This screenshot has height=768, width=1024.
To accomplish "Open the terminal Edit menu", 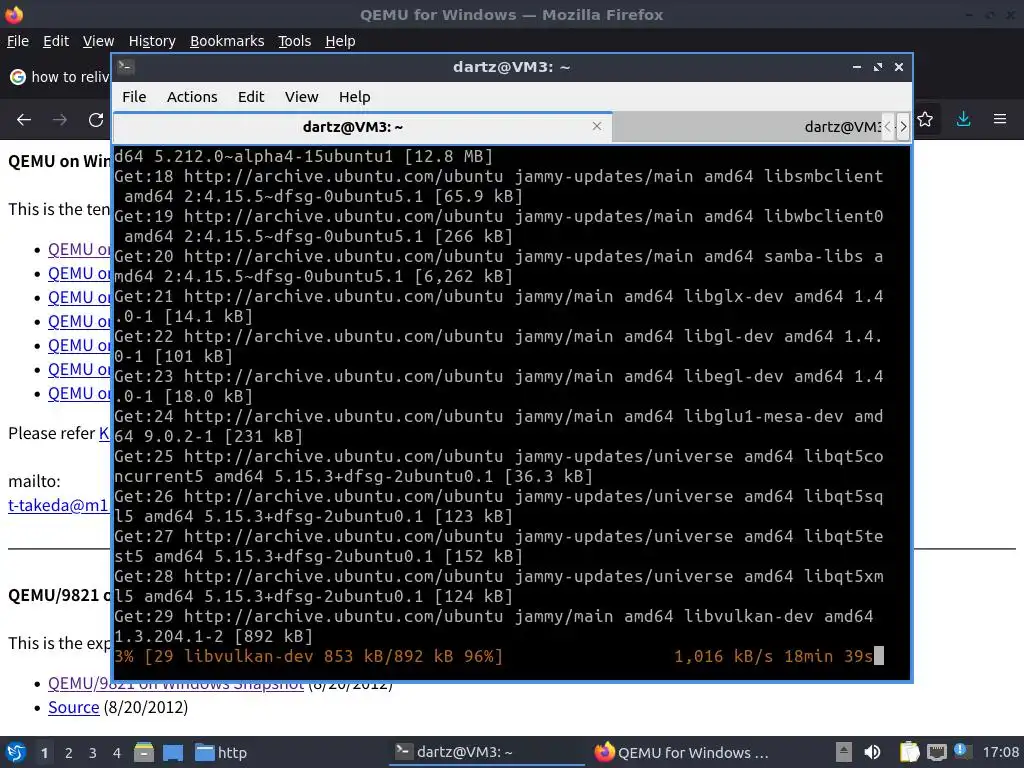I will pos(251,97).
